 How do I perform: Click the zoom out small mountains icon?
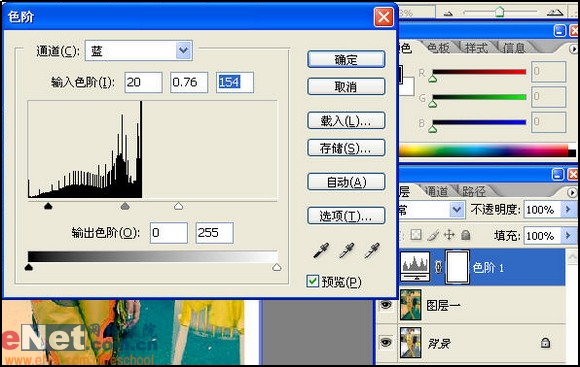[448, 14]
